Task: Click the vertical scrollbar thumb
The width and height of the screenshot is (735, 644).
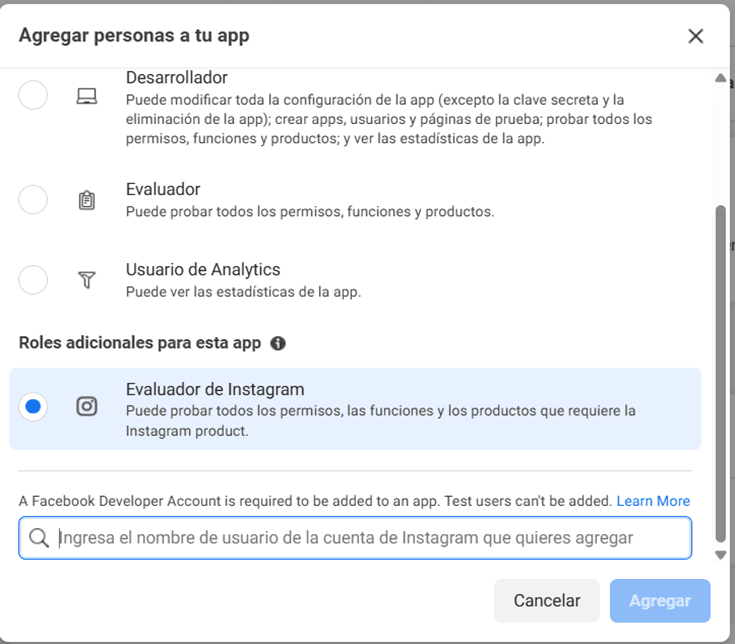Action: (x=720, y=374)
